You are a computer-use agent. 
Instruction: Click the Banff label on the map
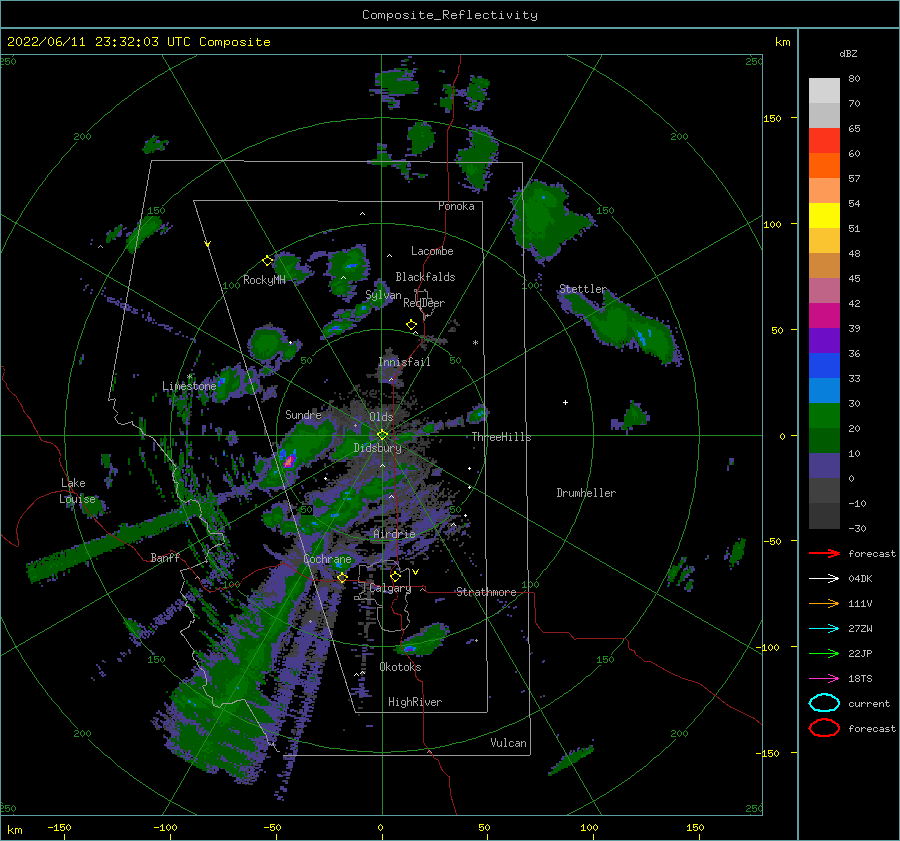click(x=165, y=558)
